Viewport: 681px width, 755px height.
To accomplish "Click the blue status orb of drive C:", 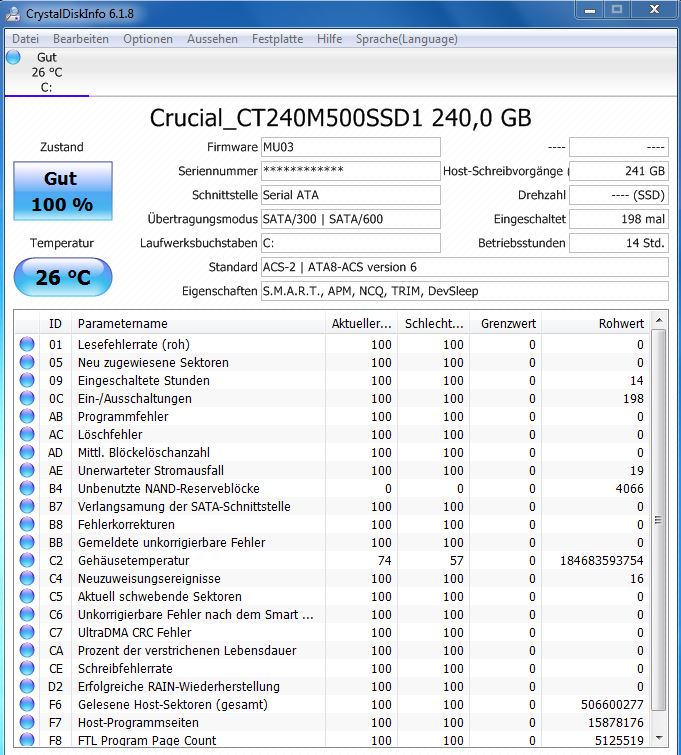I will click(x=13, y=57).
